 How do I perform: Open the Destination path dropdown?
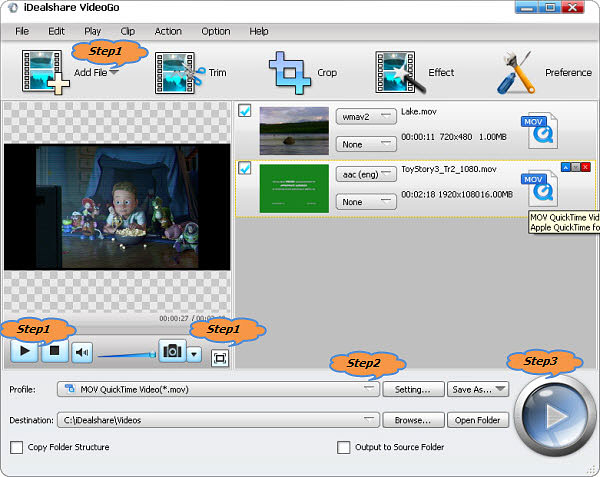[218, 420]
